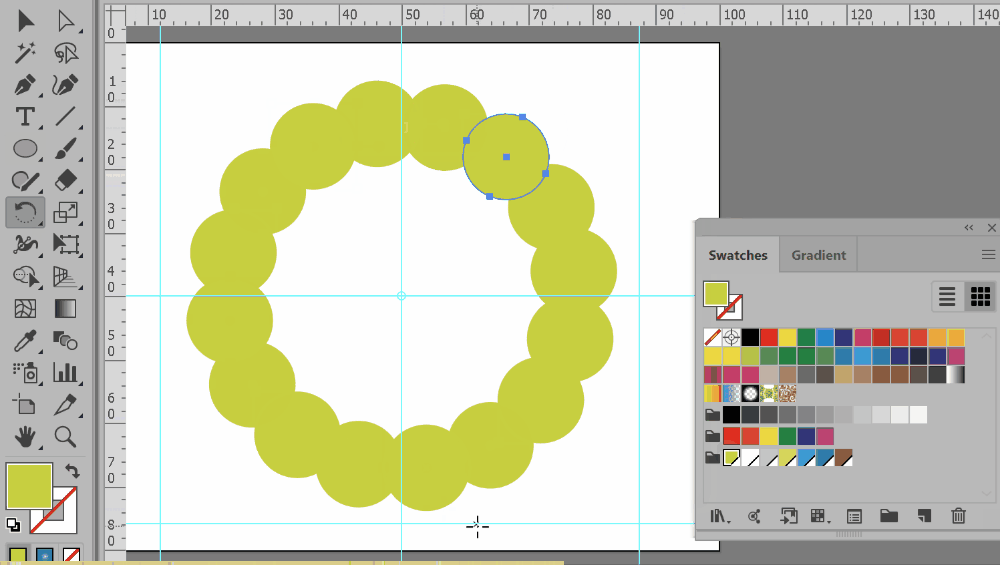Create a New Swatch
Viewport: 1000px width, 565px height.
[x=923, y=516]
